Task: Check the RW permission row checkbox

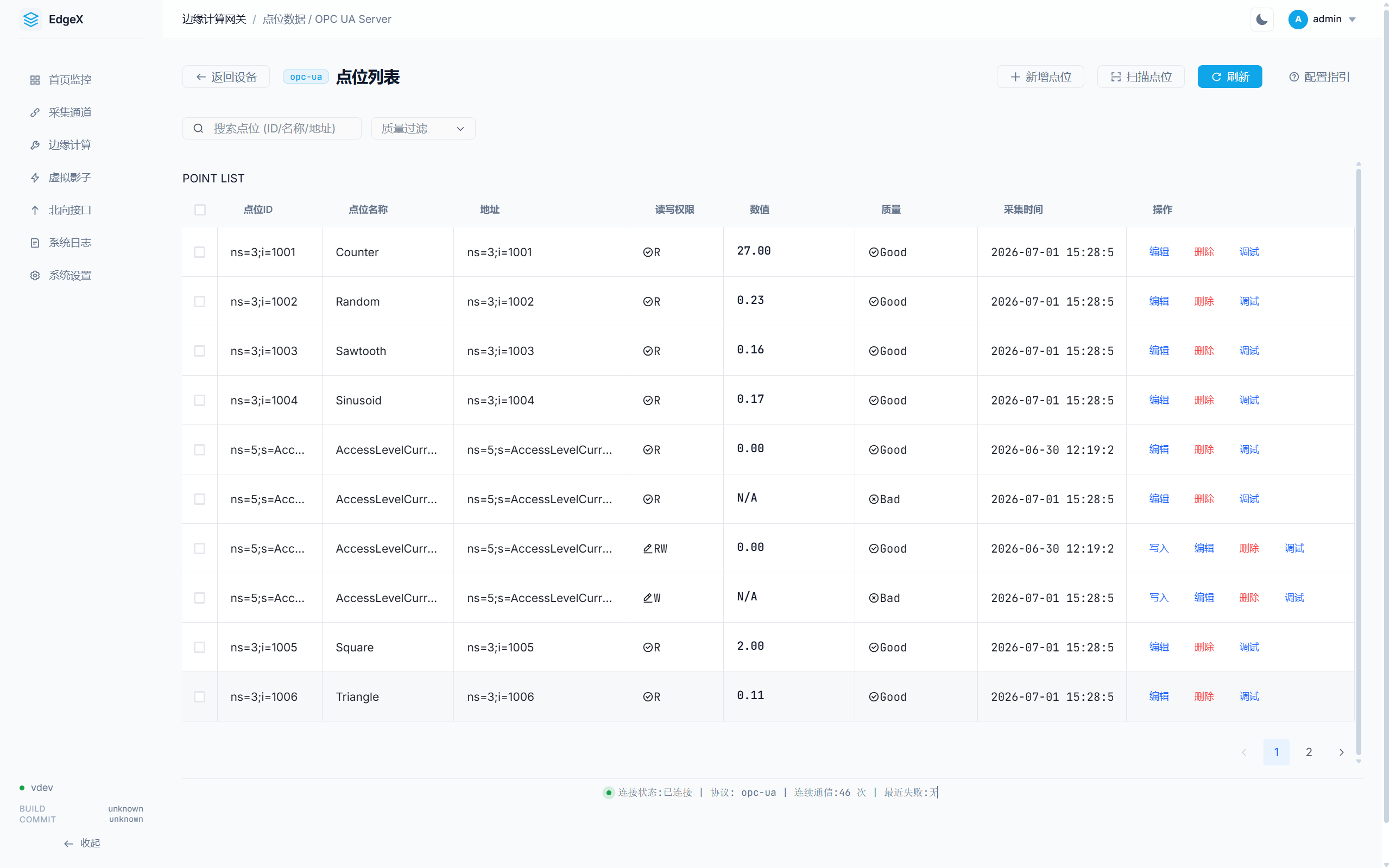Action: point(200,549)
